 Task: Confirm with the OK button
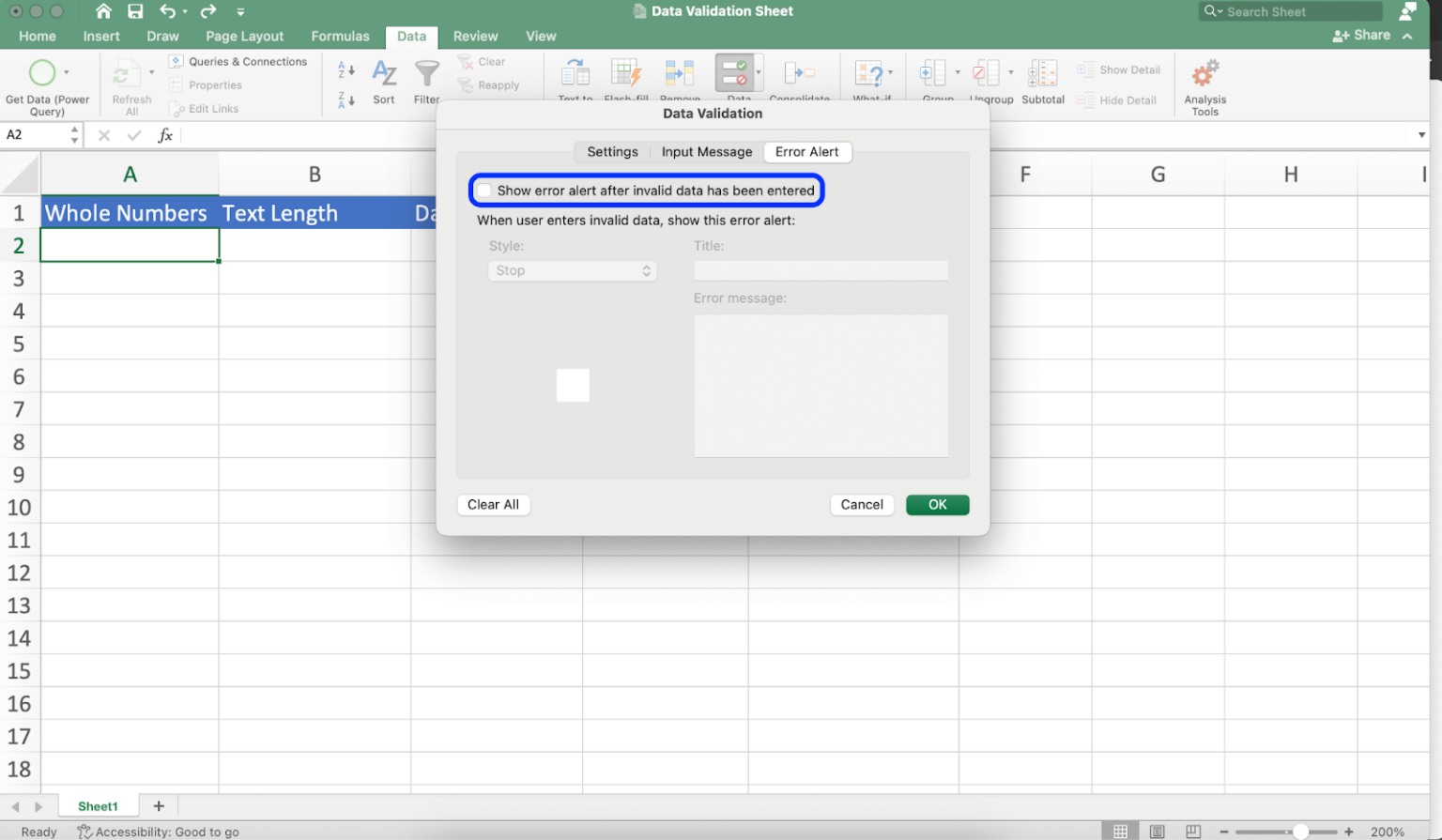click(936, 504)
